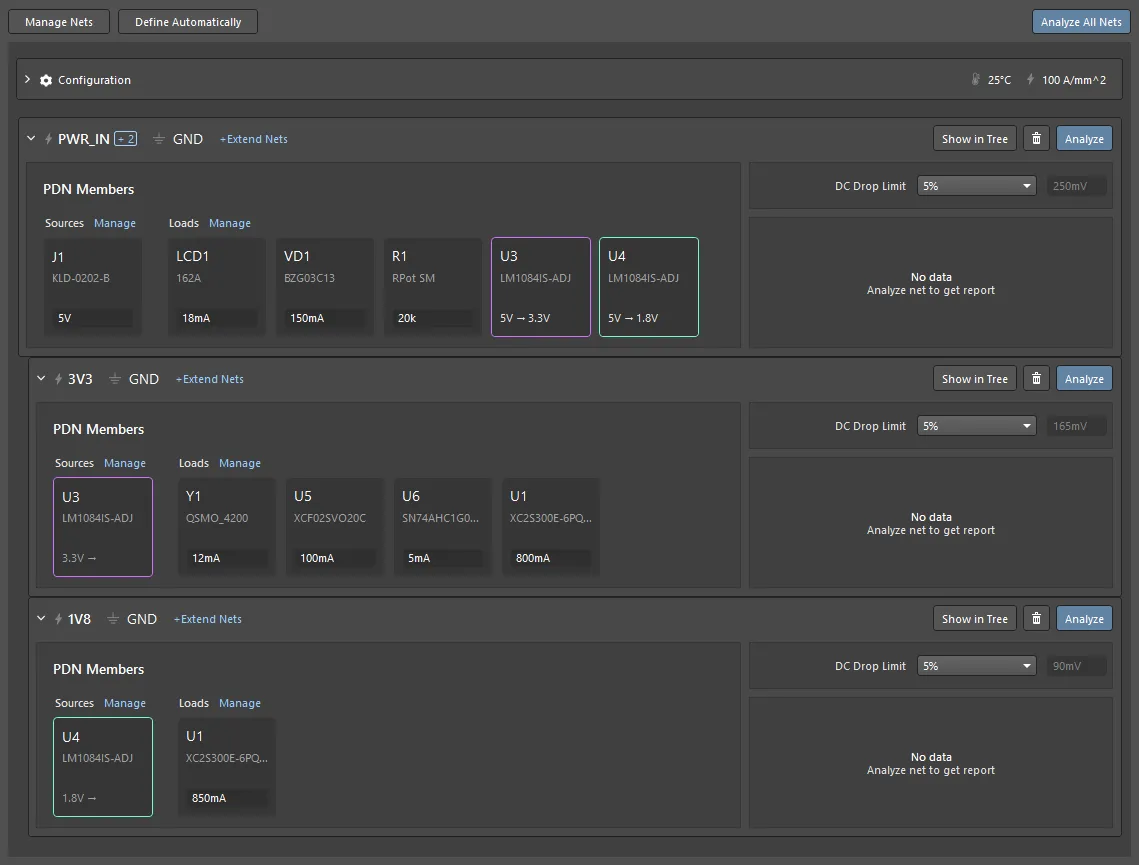Click trash icon for 1V8 net

tap(1036, 619)
